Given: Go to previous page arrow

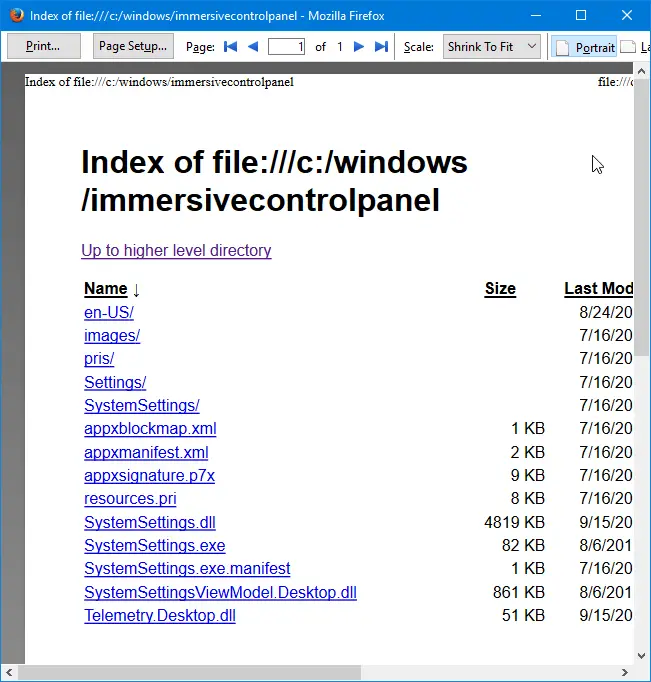Looking at the screenshot, I should 253,47.
